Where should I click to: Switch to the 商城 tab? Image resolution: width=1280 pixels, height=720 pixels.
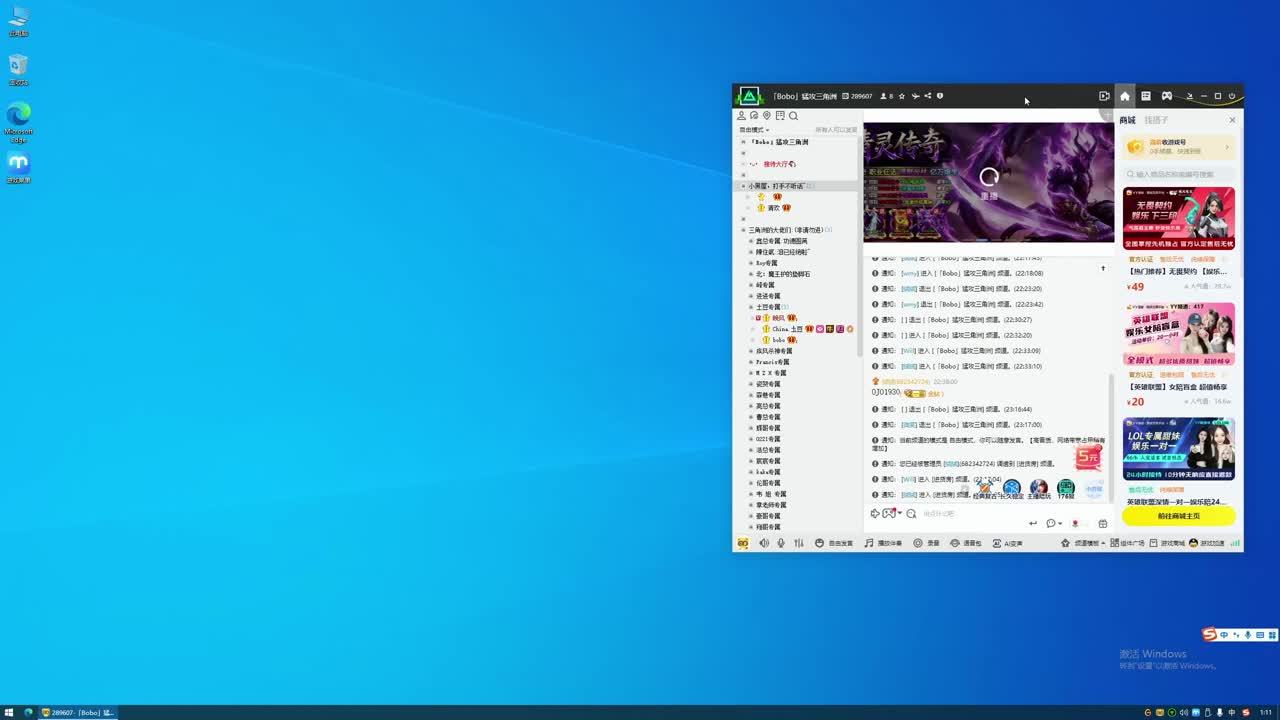pyautogui.click(x=1128, y=120)
